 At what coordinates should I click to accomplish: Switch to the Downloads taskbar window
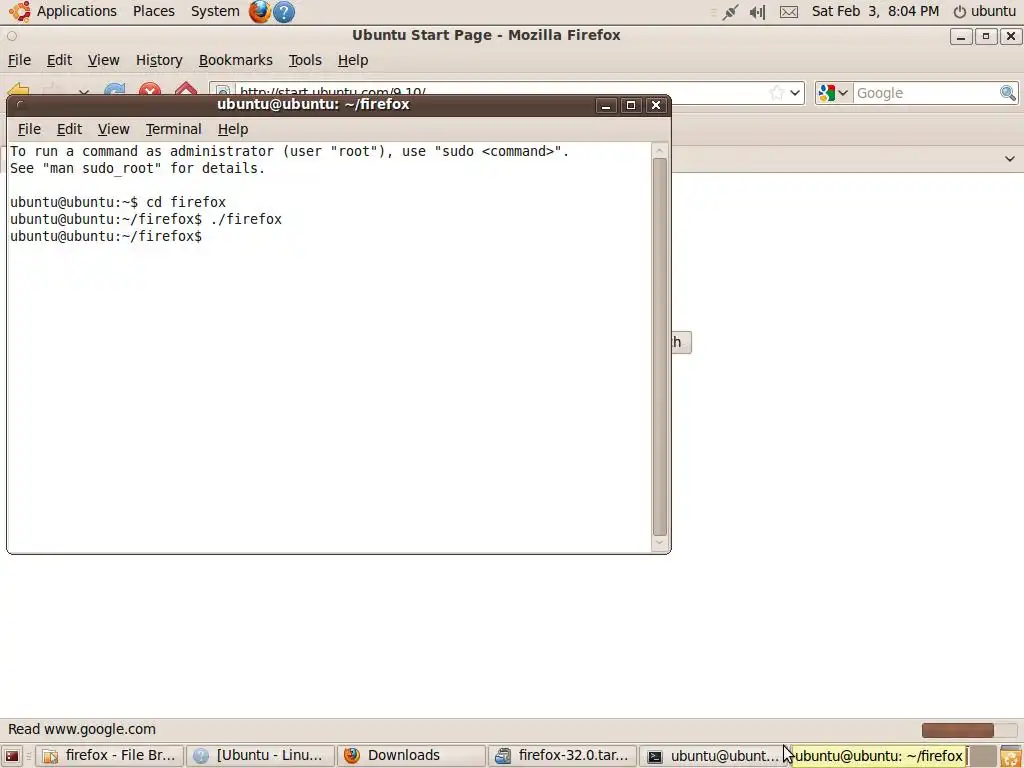tap(411, 756)
